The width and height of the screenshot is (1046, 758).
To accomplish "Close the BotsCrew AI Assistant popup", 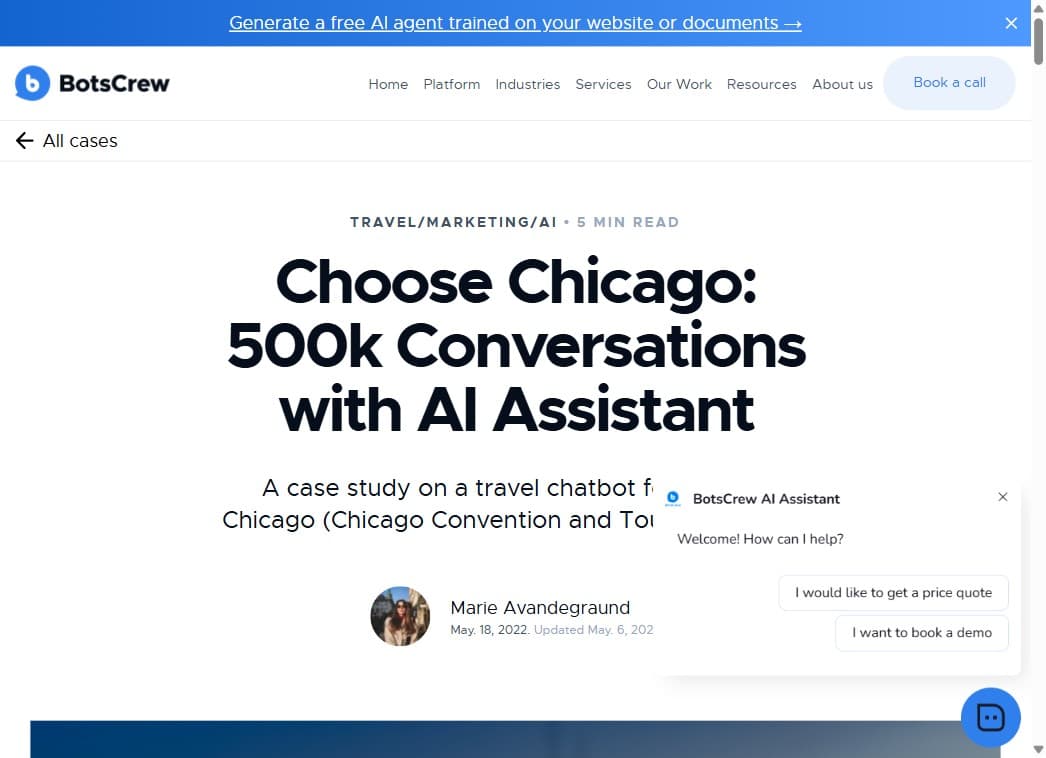I will (1002, 497).
